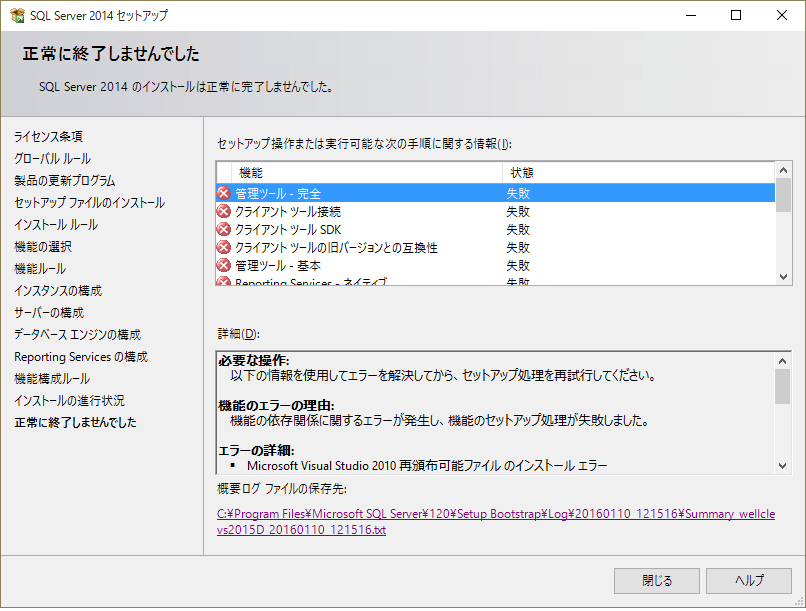
Task: Click the 閉じる button
Action: point(657,581)
